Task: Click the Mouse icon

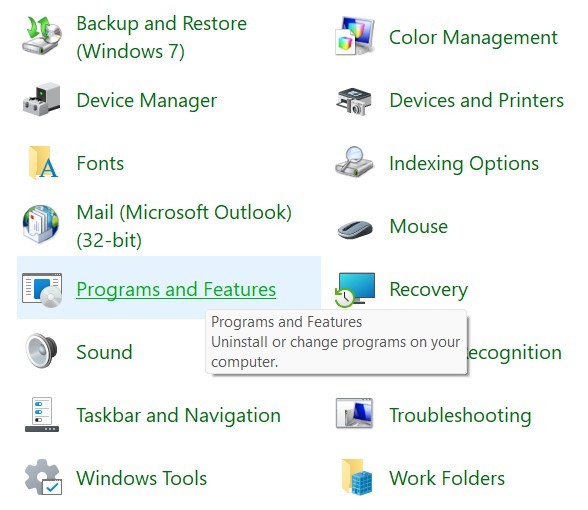Action: (x=355, y=228)
